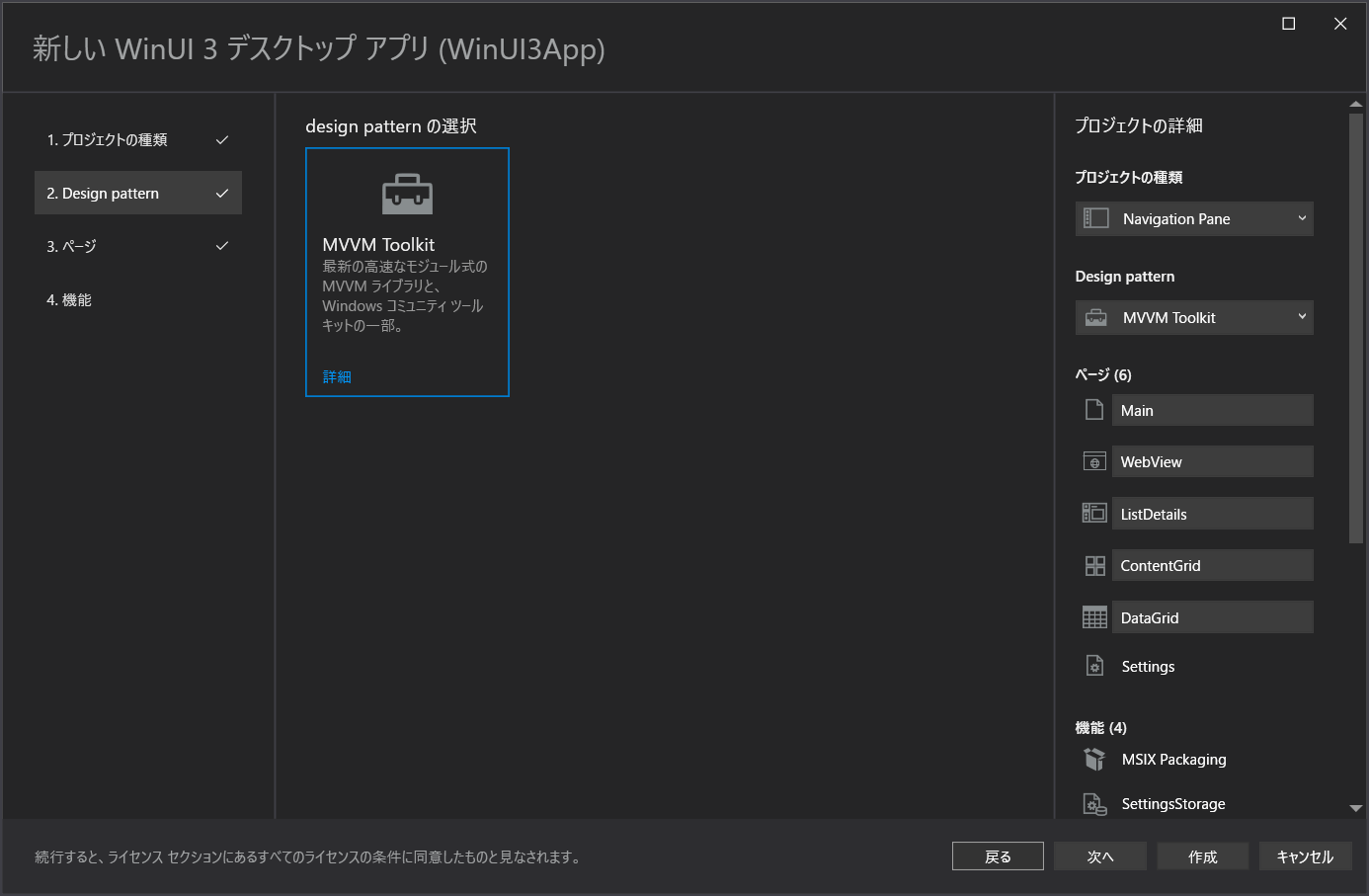The height and width of the screenshot is (896, 1369).
Task: Open the プロジェクトの種類 Navigation Pane dropdown
Action: 1194,218
